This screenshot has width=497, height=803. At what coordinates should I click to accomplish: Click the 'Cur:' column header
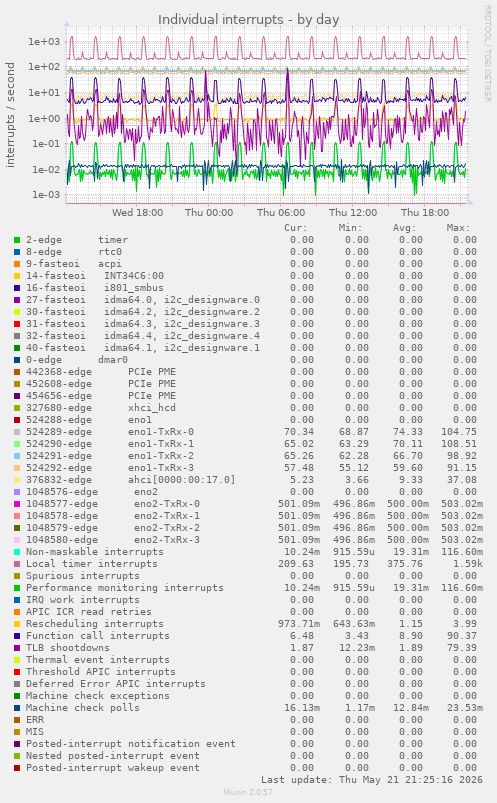click(296, 228)
